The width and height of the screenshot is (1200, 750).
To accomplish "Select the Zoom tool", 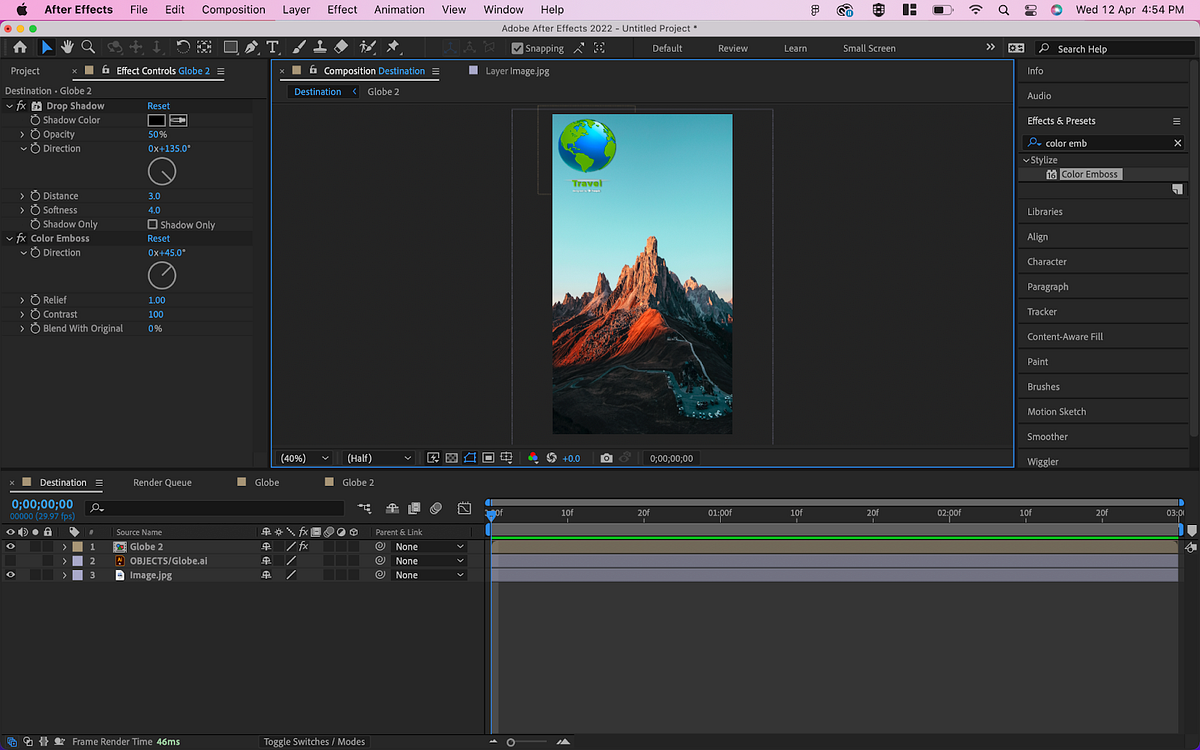I will [88, 47].
